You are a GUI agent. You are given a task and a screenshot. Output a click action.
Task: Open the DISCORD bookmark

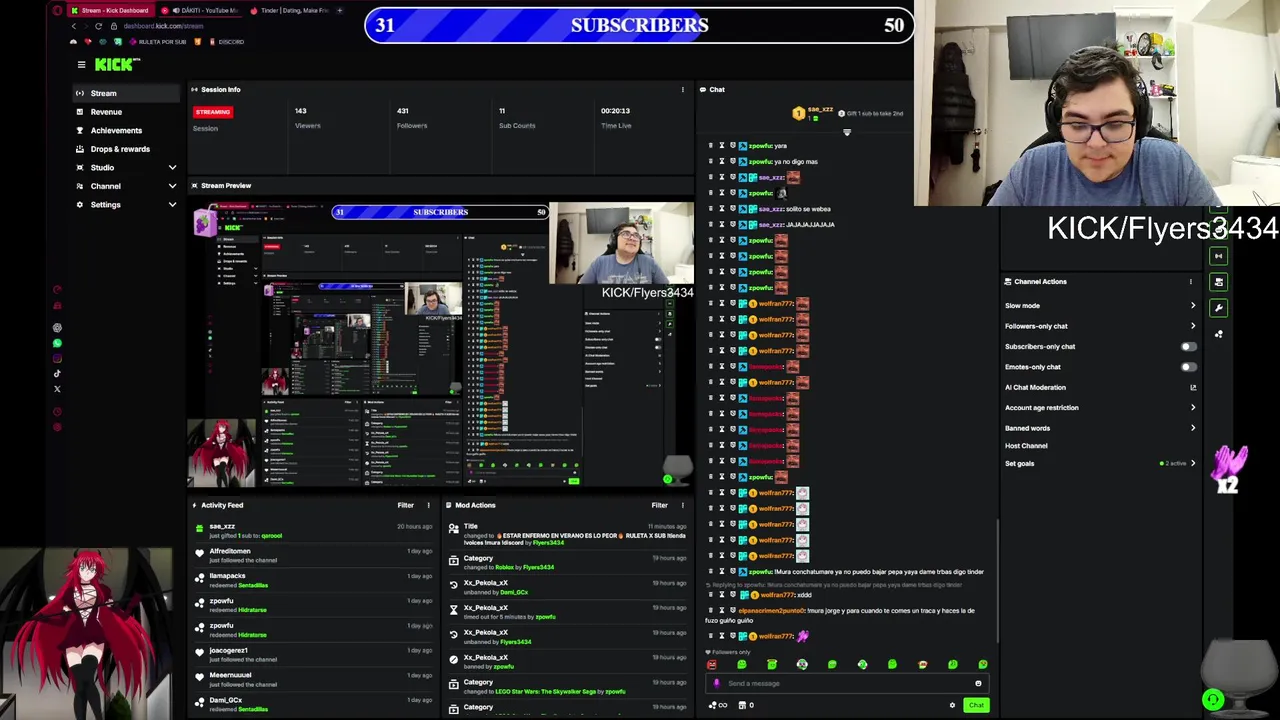point(225,42)
